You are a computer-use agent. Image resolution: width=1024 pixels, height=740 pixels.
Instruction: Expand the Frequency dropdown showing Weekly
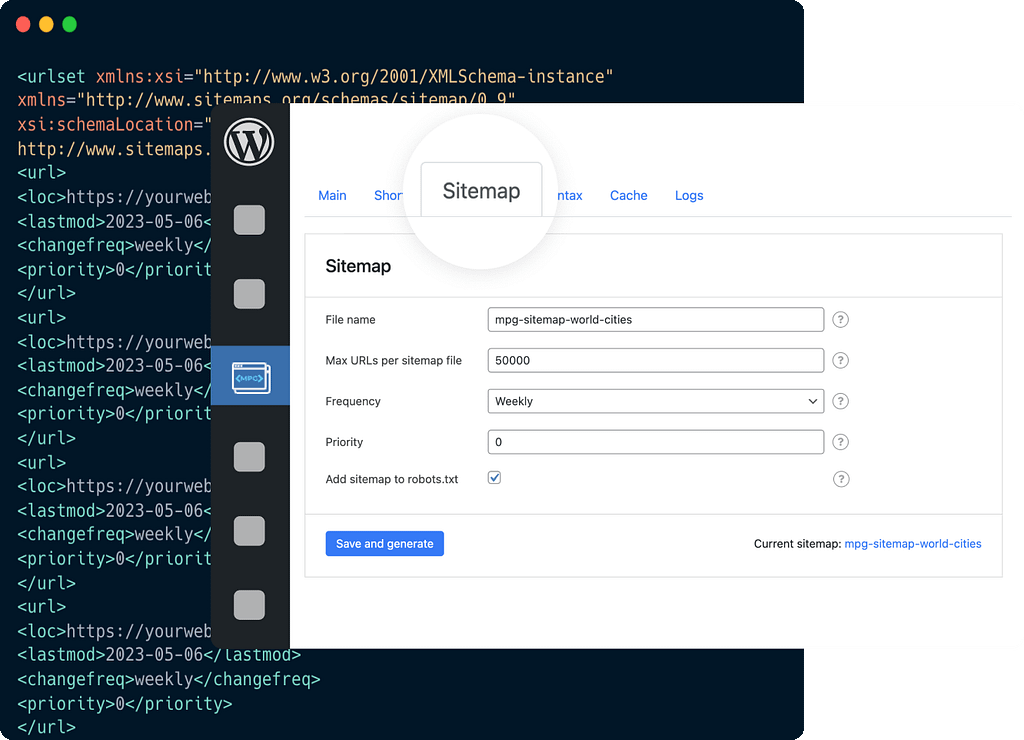[655, 401]
